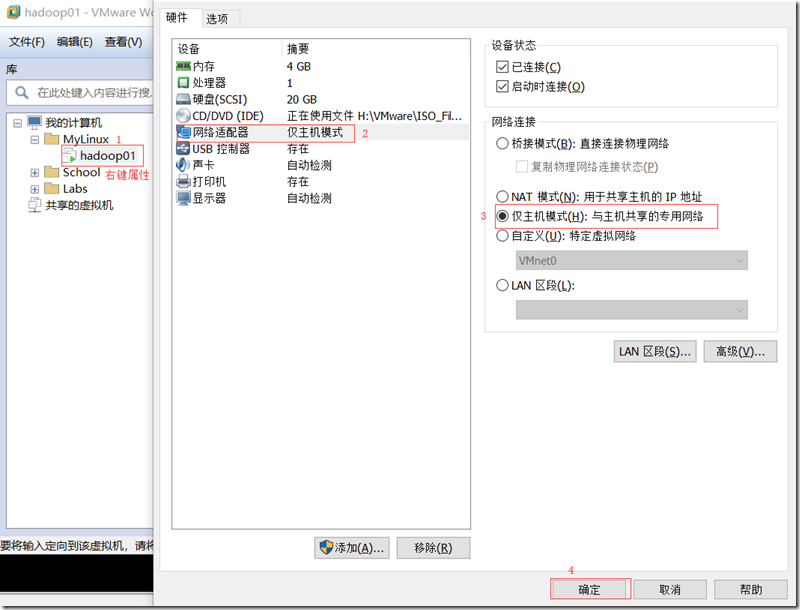800x610 pixels.
Task: Open the 文件(F) menu
Action: pos(27,42)
